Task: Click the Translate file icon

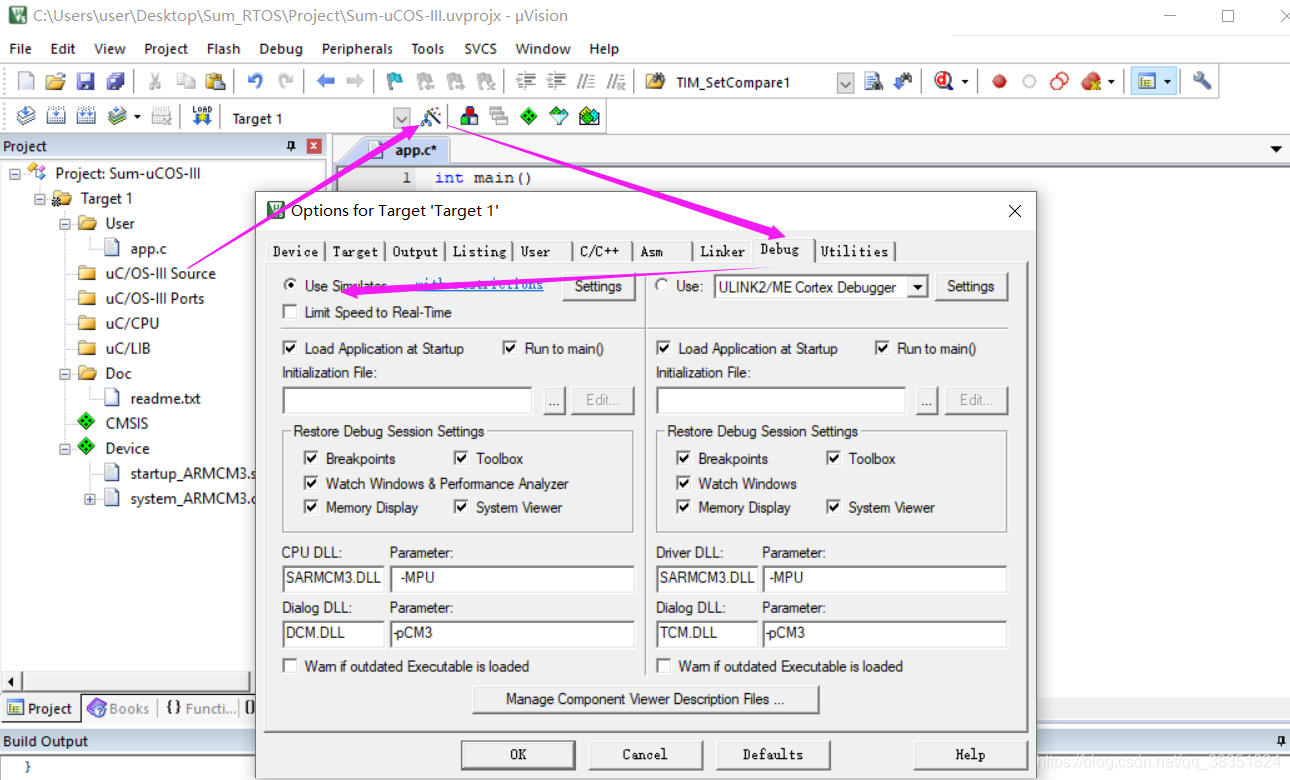Action: [x=26, y=117]
